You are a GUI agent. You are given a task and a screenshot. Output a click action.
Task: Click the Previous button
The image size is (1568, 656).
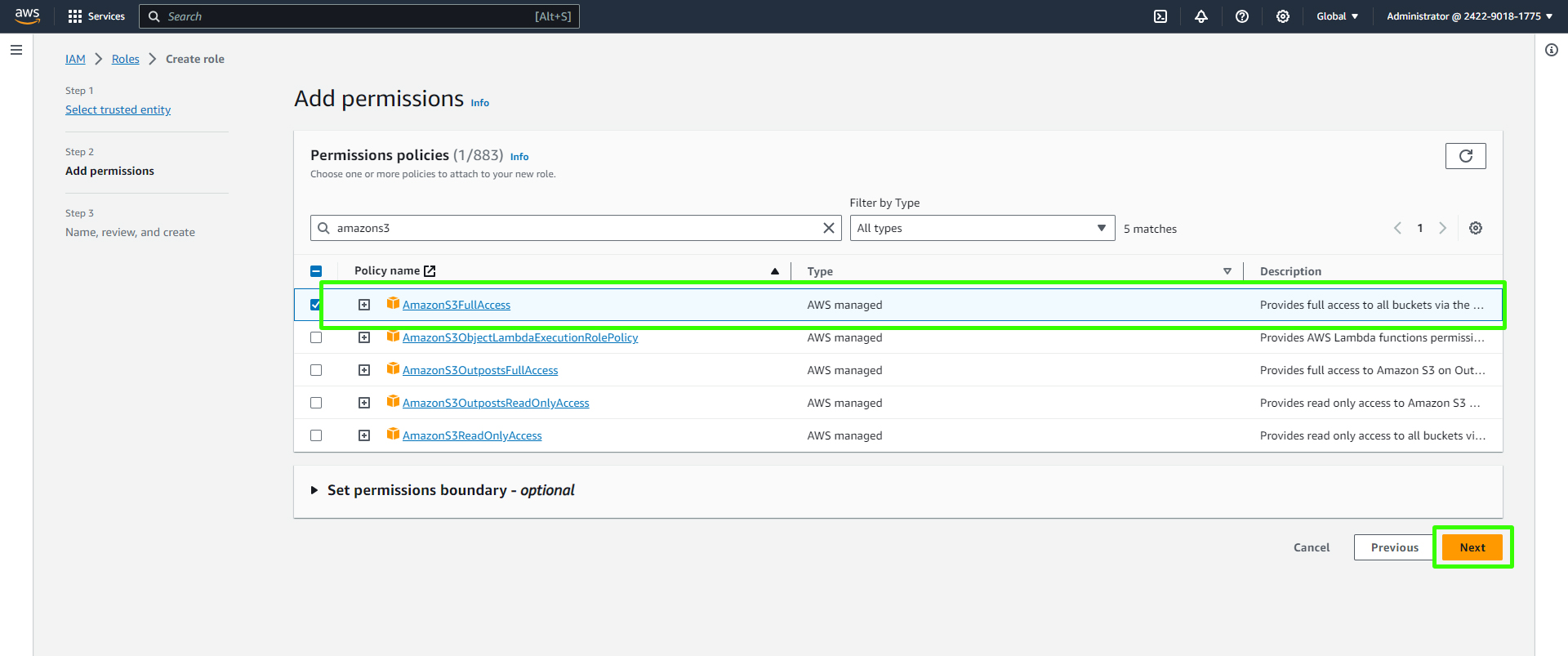coord(1395,547)
